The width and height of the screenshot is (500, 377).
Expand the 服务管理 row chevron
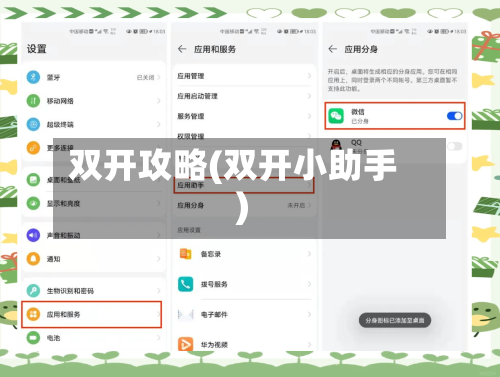click(x=309, y=116)
